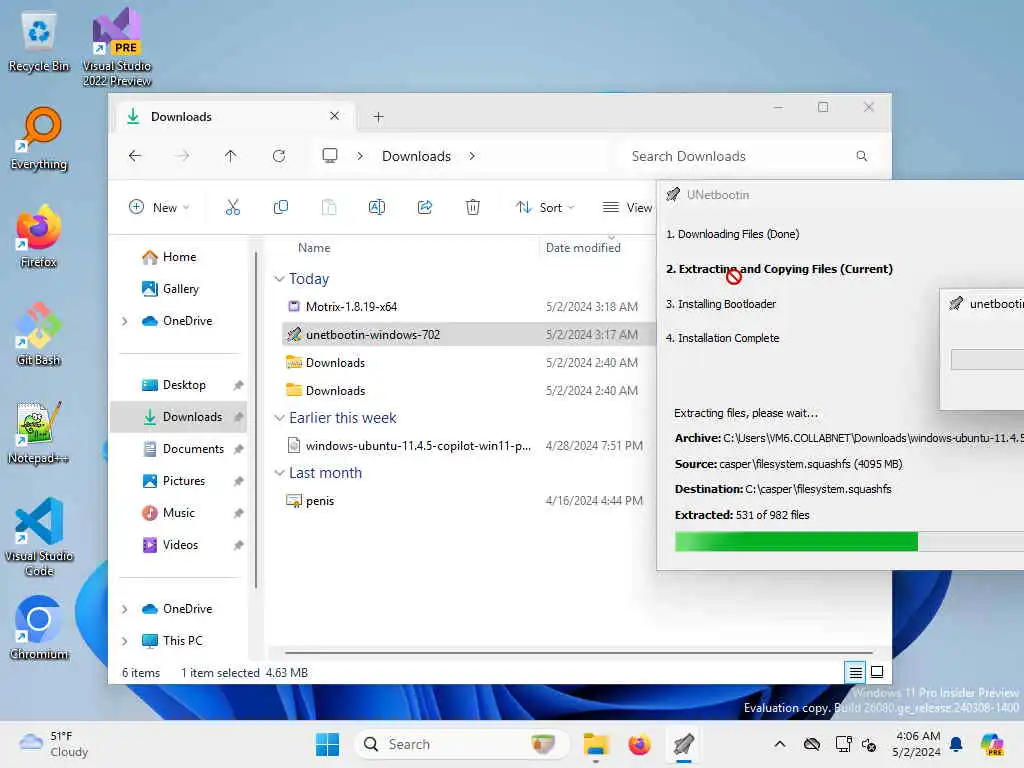Collapse the Today file group
Viewport: 1024px width, 768px height.
(279, 279)
